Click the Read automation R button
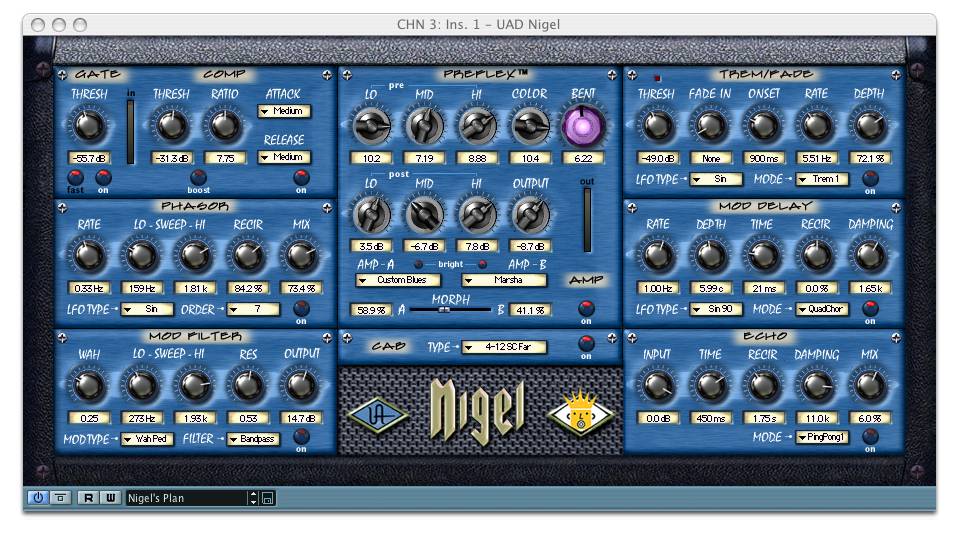 pos(88,498)
